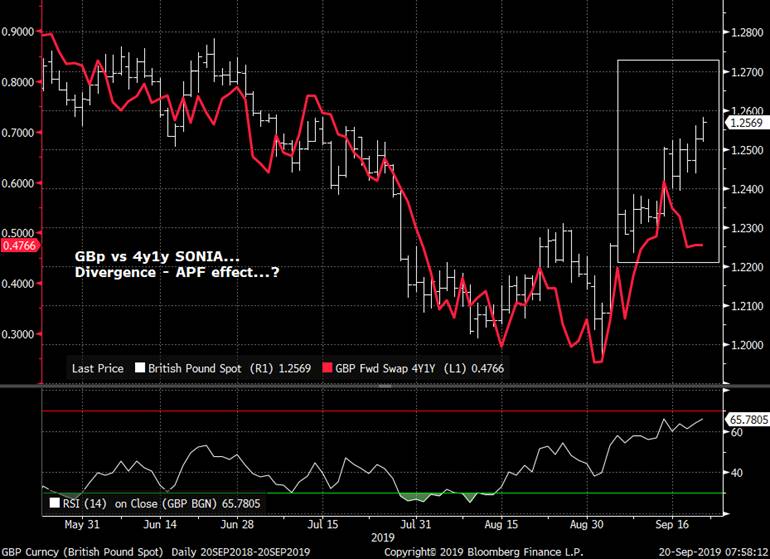Click the RSI axis label 60

[x=737, y=432]
